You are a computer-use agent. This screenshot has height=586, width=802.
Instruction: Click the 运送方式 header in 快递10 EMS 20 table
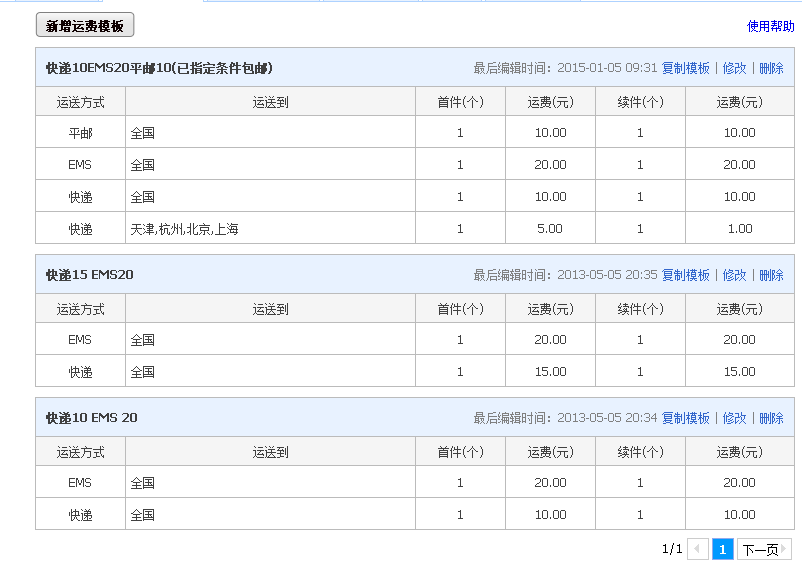(x=80, y=452)
